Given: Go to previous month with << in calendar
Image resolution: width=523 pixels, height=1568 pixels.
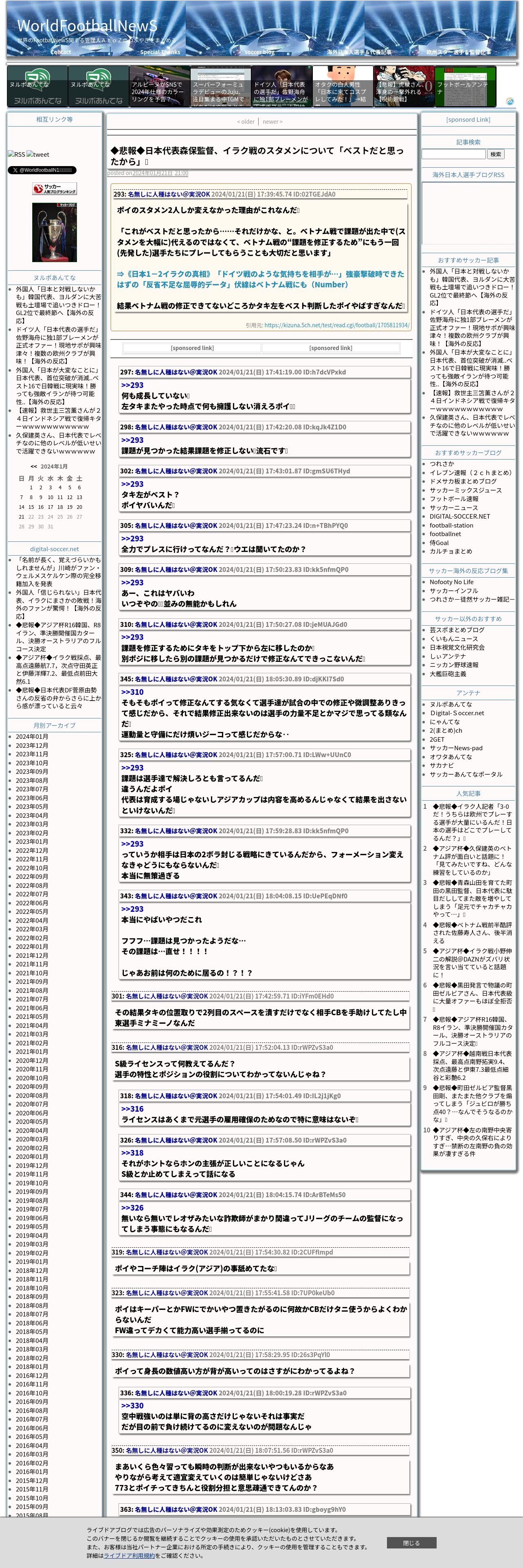Looking at the screenshot, I should 33,467.
